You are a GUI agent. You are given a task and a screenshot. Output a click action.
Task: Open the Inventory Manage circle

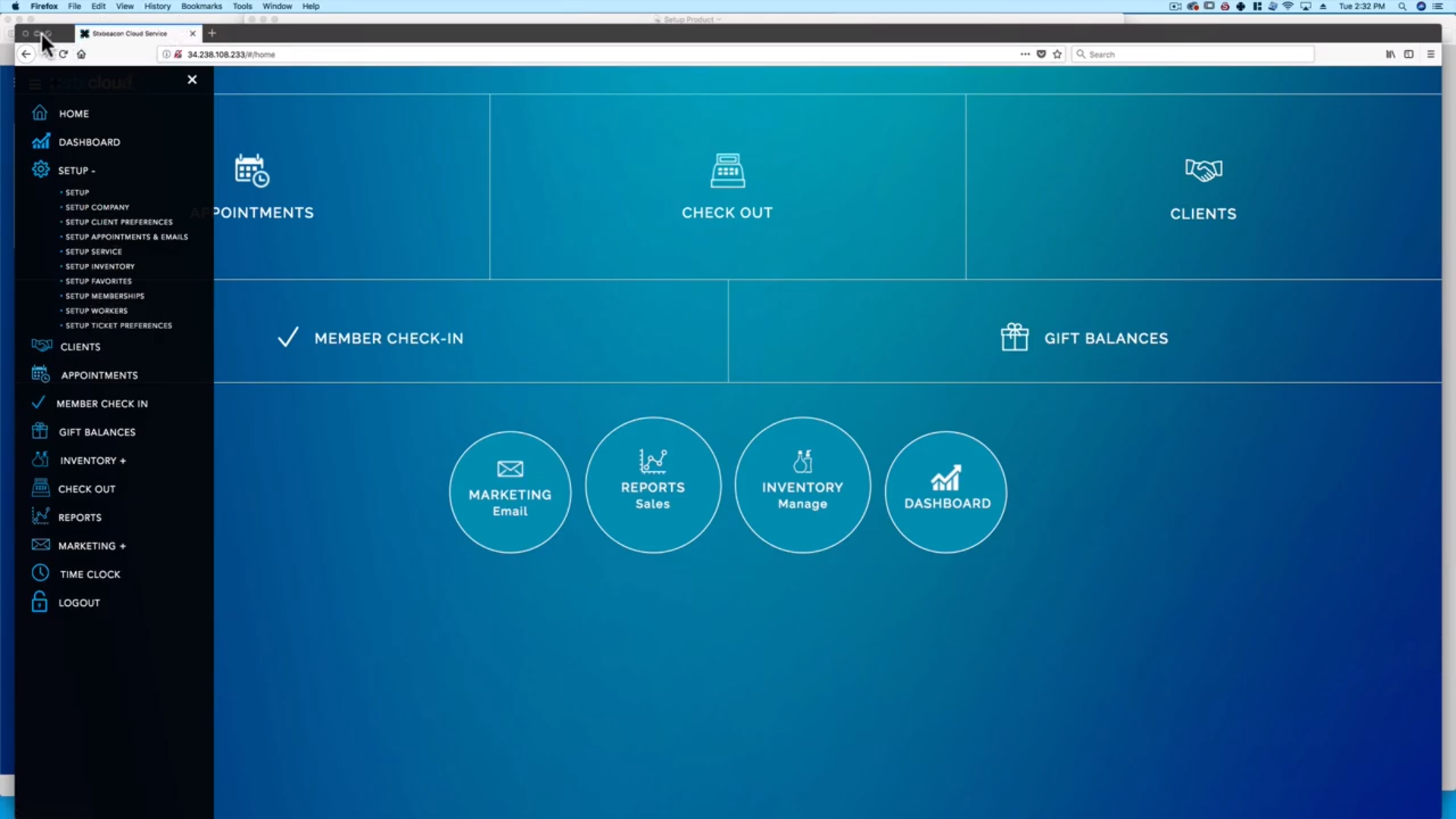tap(802, 485)
